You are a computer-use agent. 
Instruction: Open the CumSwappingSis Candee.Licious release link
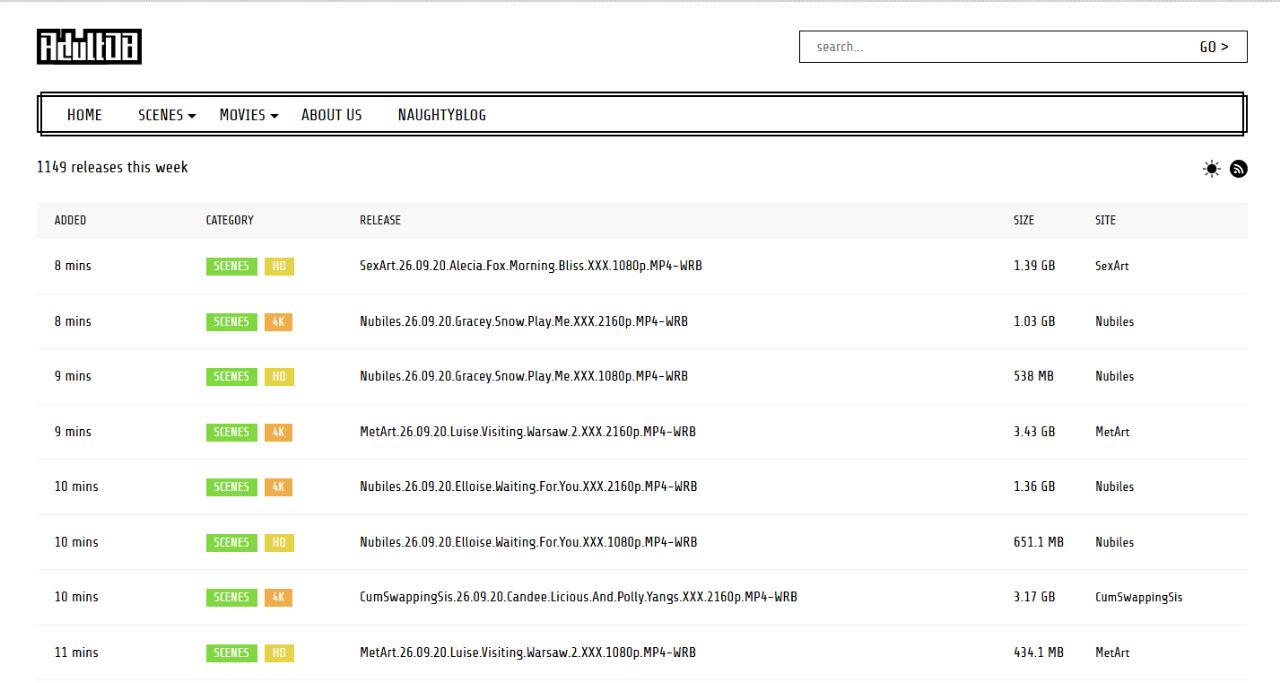click(579, 597)
